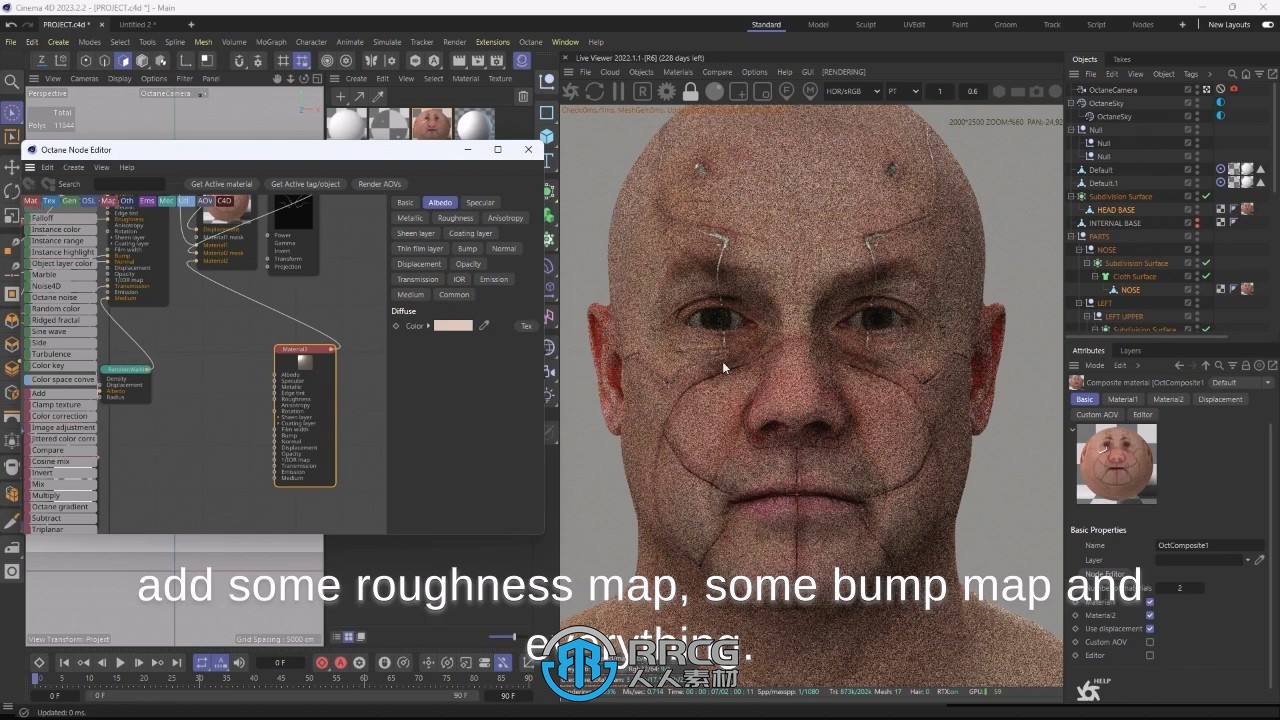The height and width of the screenshot is (720, 1280).
Task: Click the Name field containing OctComposite1
Action: click(1210, 545)
